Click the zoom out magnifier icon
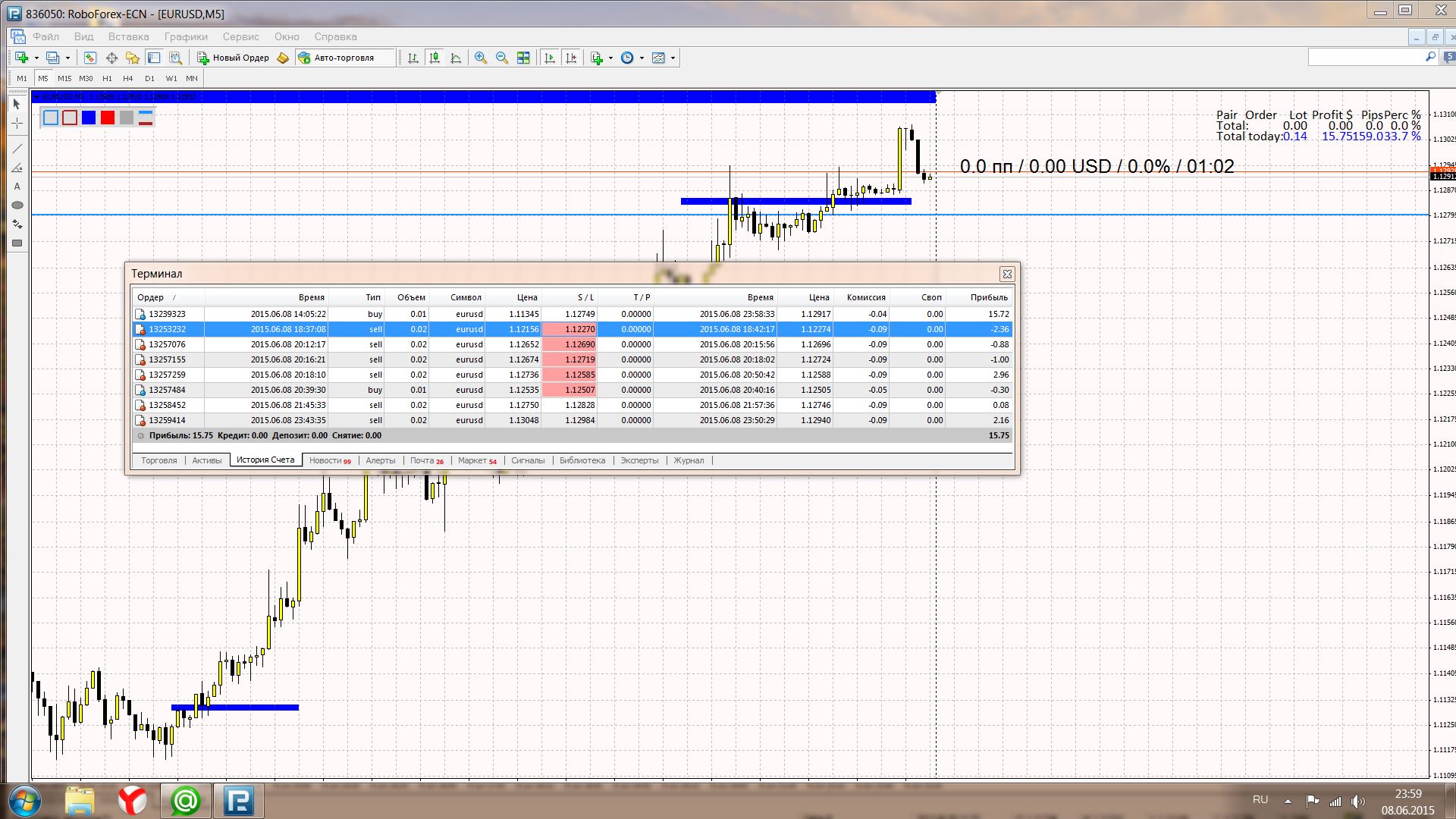Viewport: 1456px width, 819px height. (x=502, y=58)
